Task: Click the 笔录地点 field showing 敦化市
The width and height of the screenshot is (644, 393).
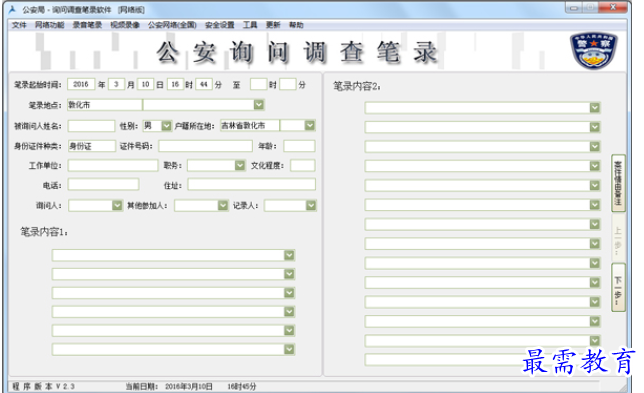Action: tap(104, 105)
